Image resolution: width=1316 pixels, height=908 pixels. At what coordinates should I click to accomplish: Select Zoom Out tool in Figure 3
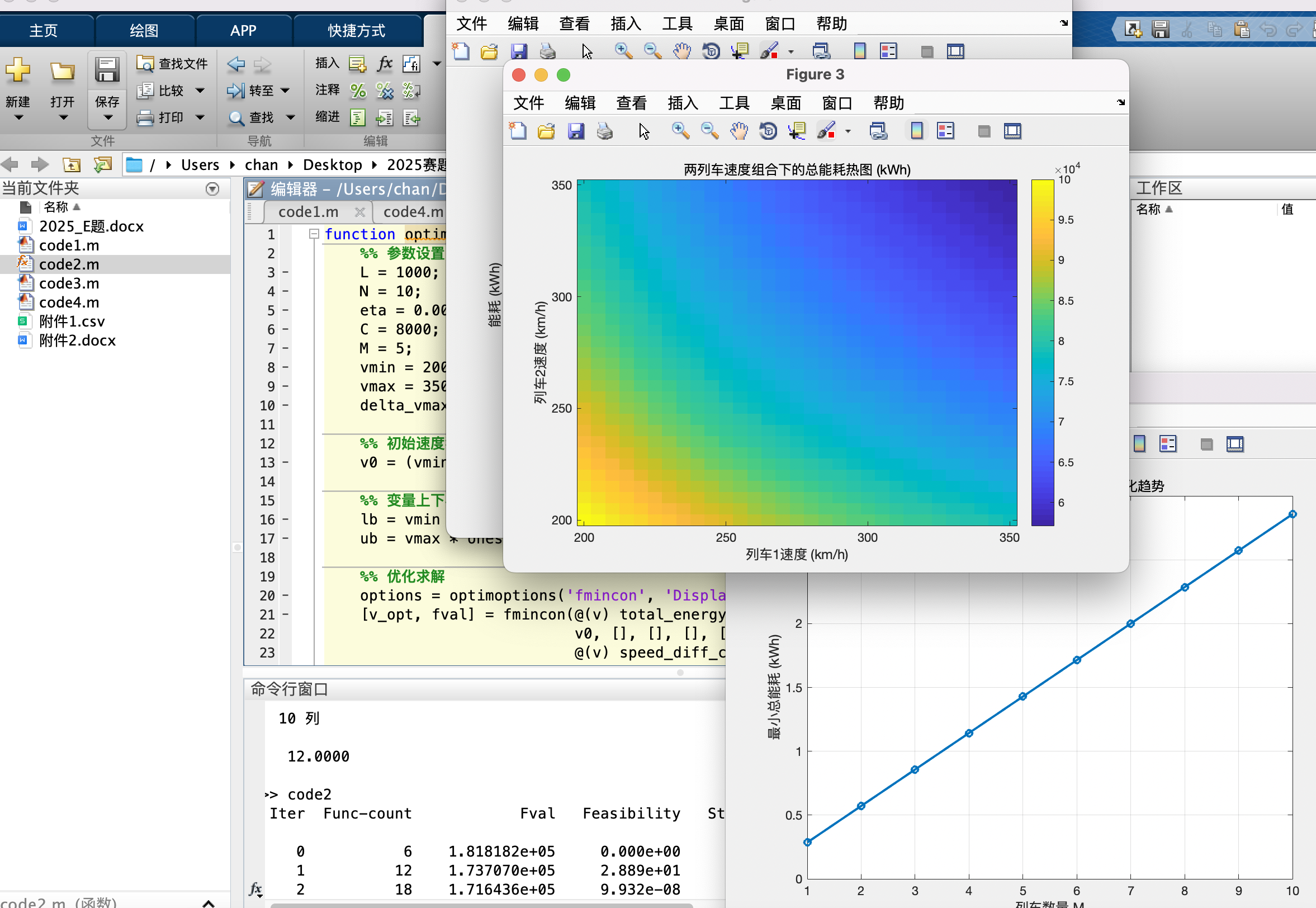pyautogui.click(x=709, y=131)
